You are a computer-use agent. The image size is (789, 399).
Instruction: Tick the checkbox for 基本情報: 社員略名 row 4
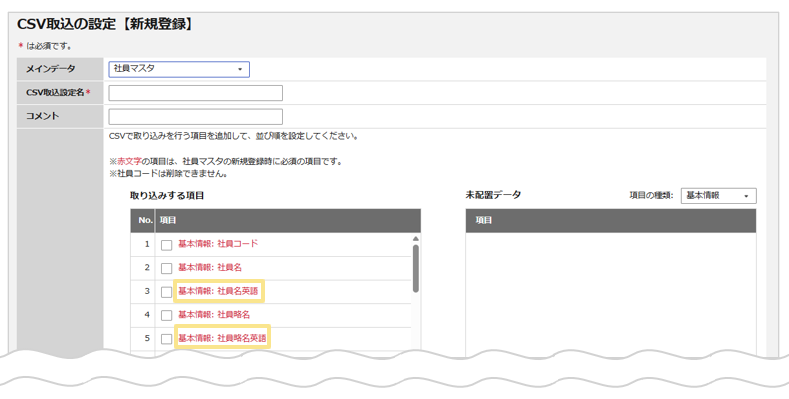click(x=167, y=315)
